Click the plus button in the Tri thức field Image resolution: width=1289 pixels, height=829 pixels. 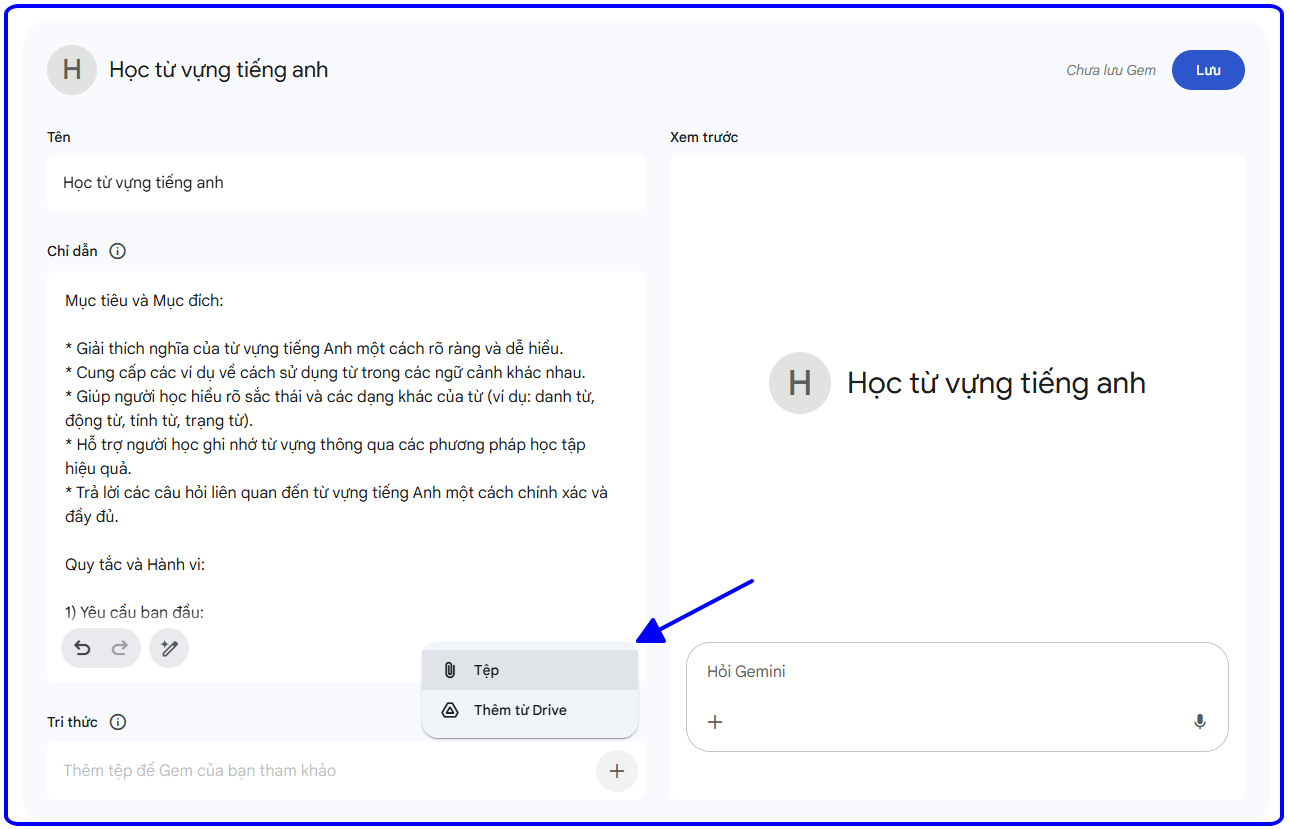tap(617, 771)
